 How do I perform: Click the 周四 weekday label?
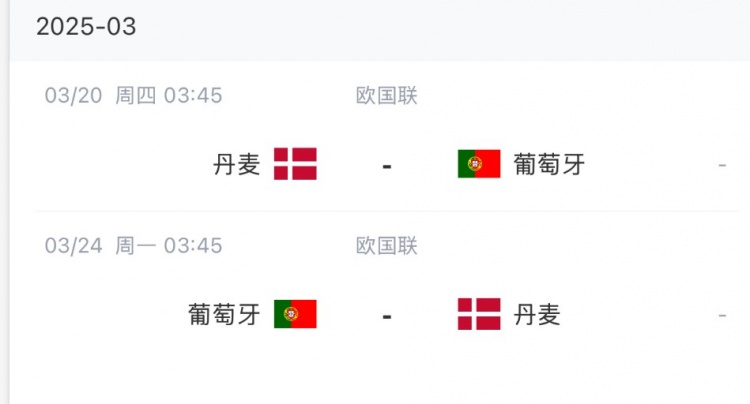135,96
